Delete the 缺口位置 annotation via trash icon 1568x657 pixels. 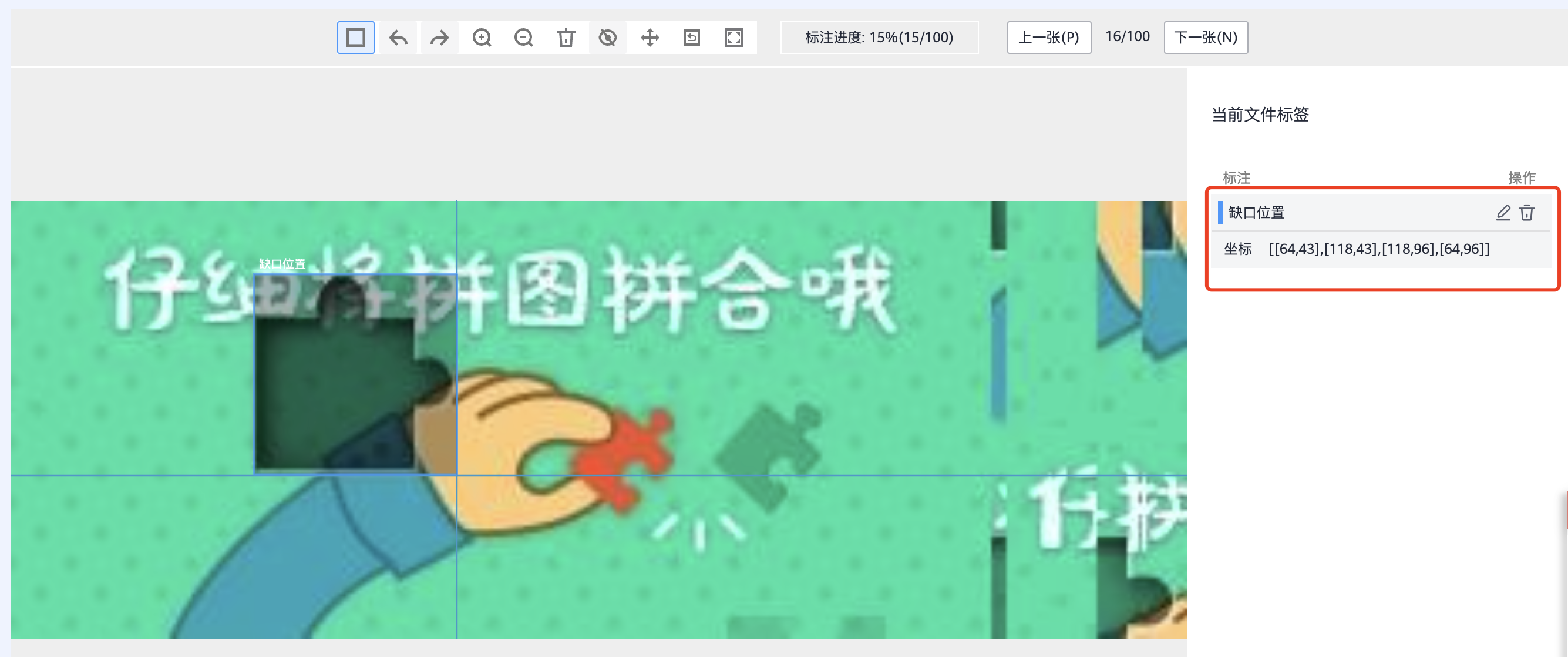pos(1527,213)
